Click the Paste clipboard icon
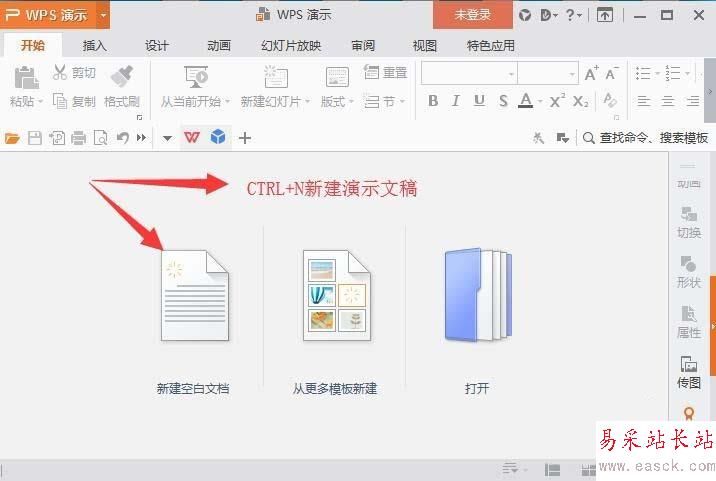 coord(26,77)
